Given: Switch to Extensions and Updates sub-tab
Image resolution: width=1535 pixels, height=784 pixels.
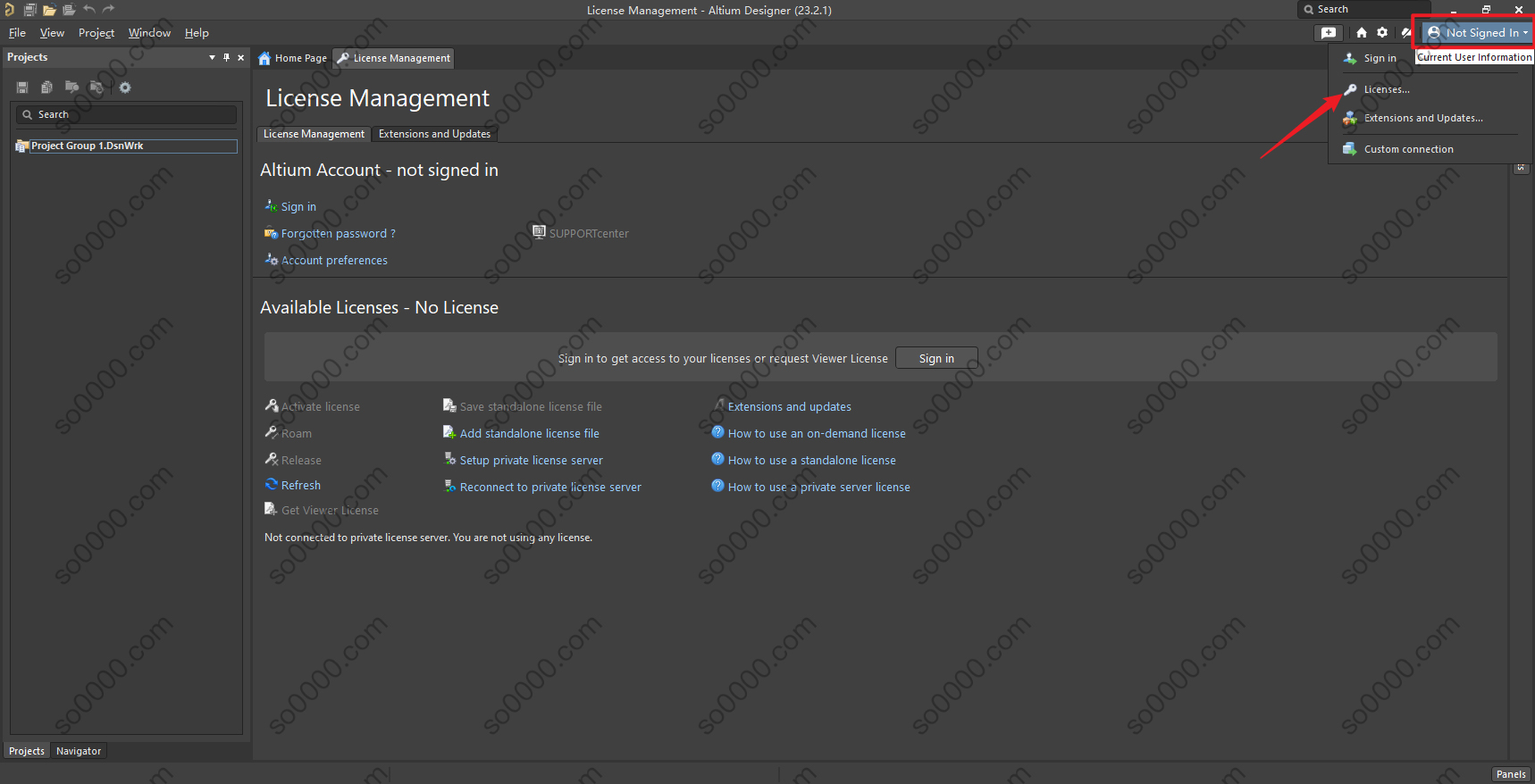Looking at the screenshot, I should (434, 134).
